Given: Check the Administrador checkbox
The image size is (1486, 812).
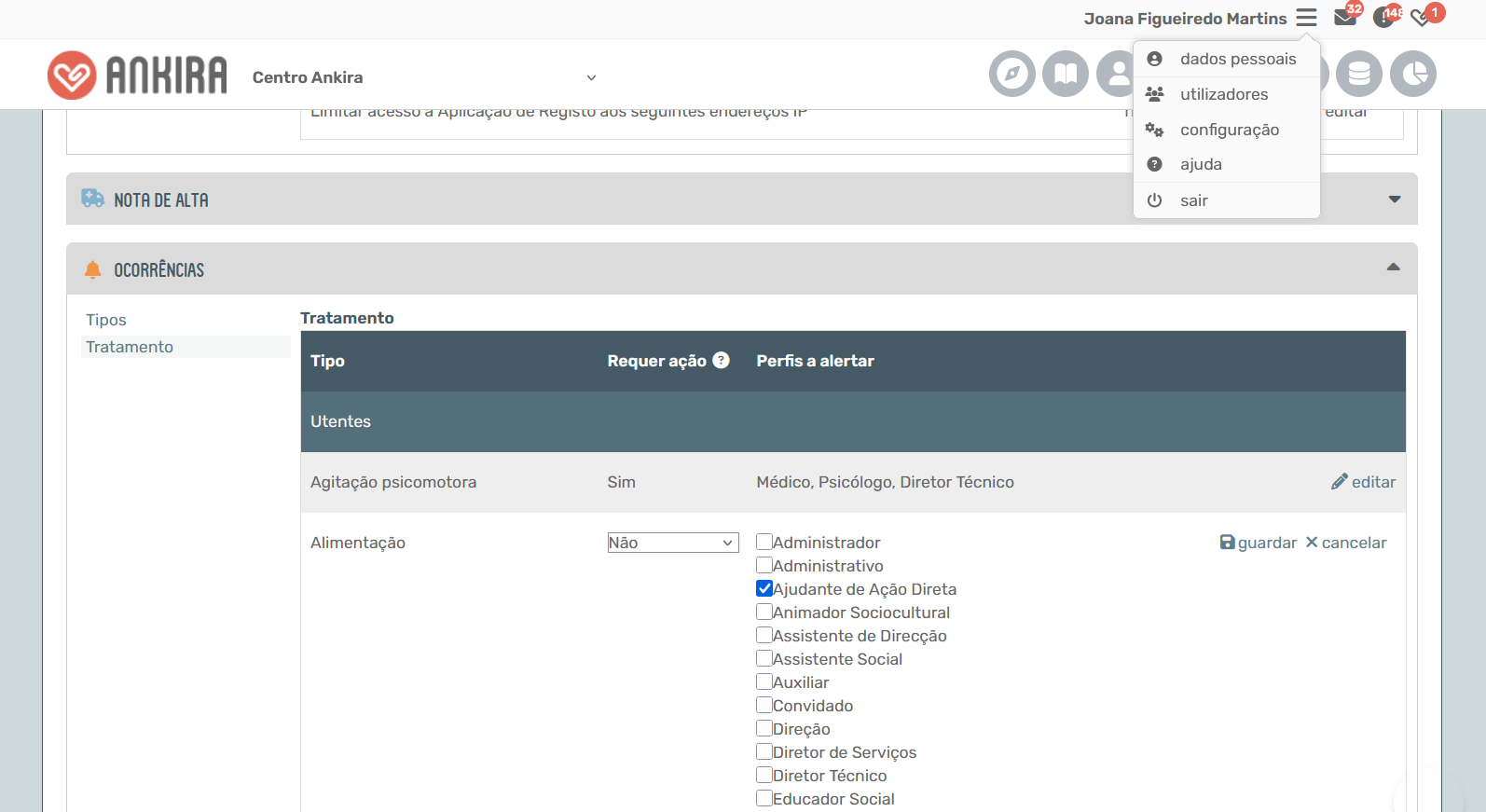Looking at the screenshot, I should 764,542.
